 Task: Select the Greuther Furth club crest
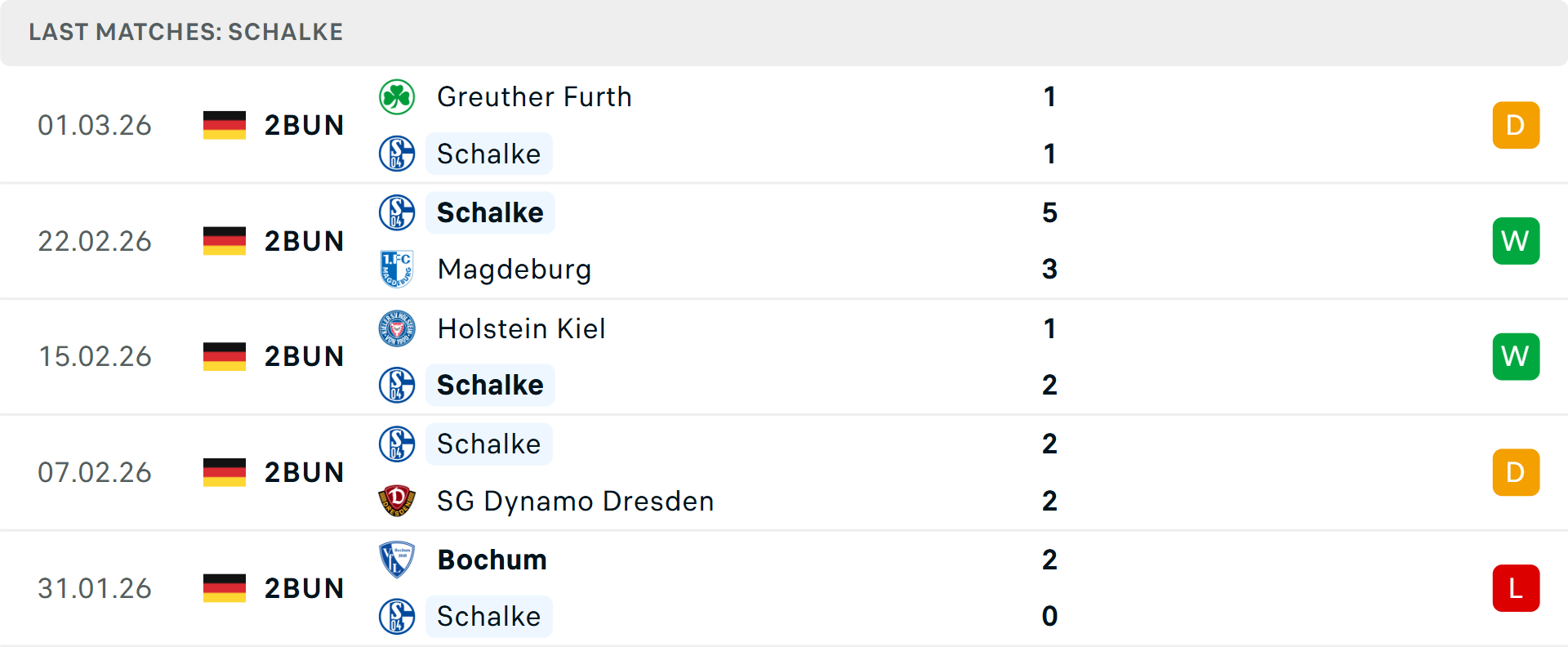pyautogui.click(x=397, y=96)
